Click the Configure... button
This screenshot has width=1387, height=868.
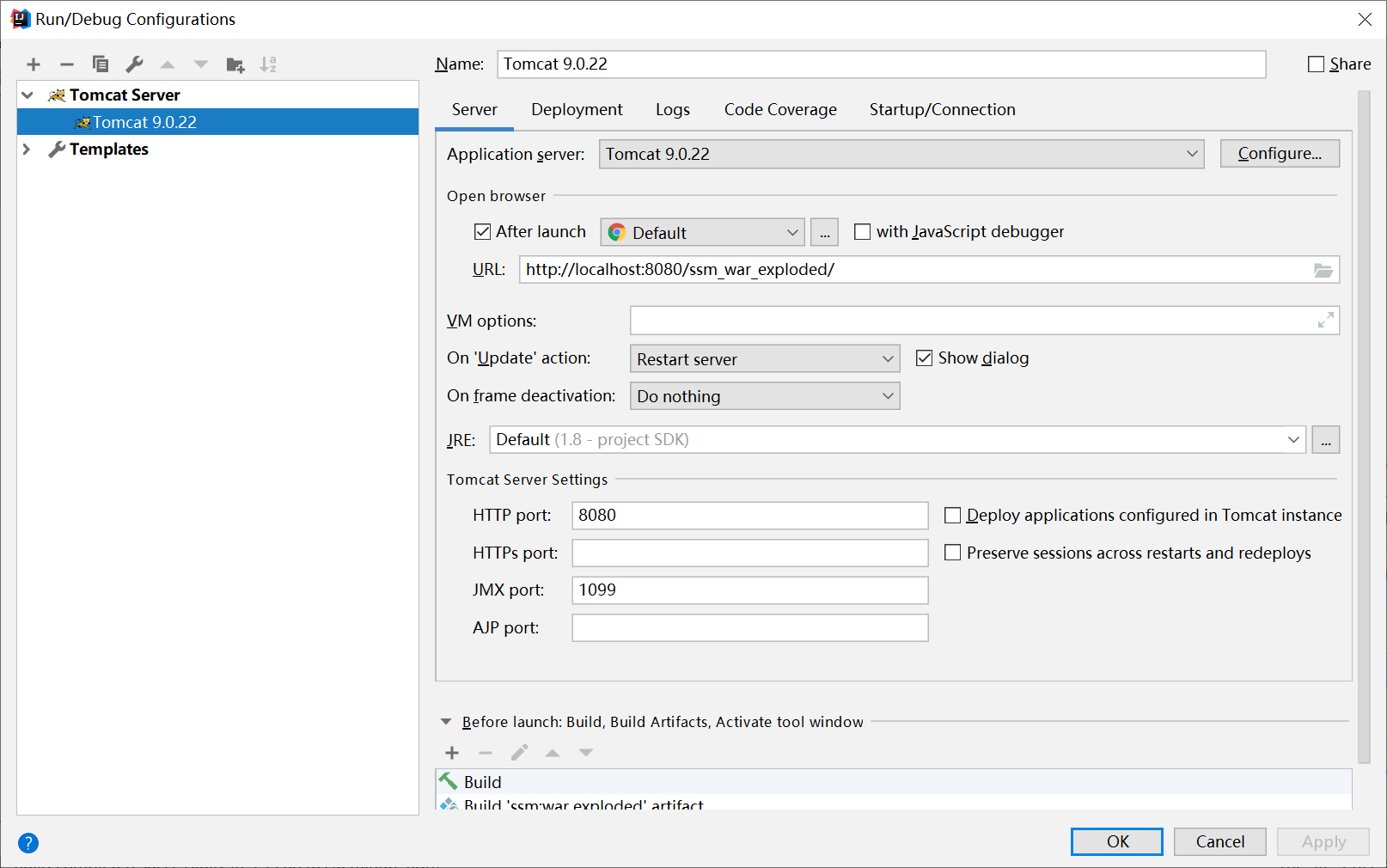click(x=1280, y=154)
